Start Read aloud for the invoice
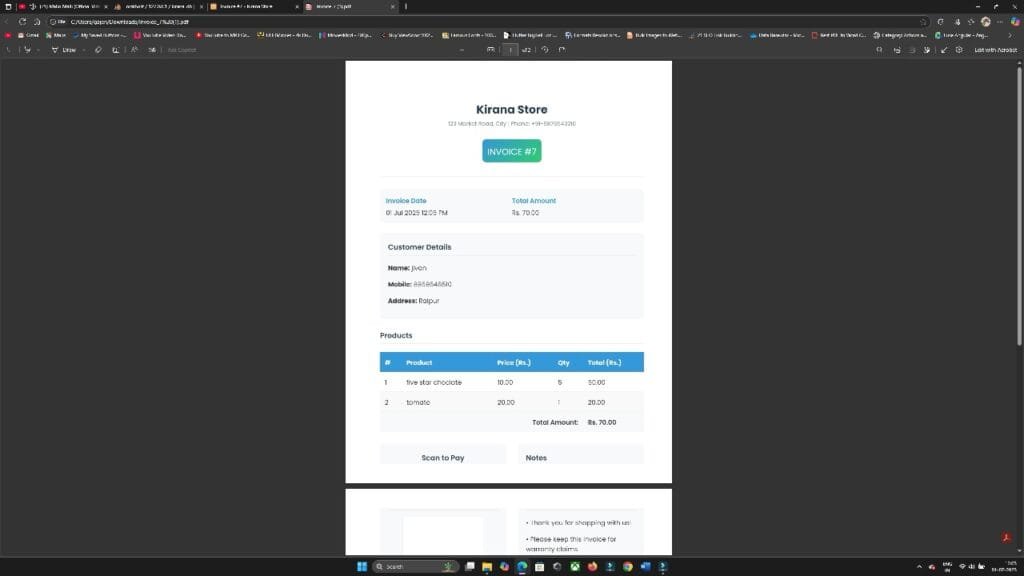The image size is (1024, 576). [x=134, y=49]
